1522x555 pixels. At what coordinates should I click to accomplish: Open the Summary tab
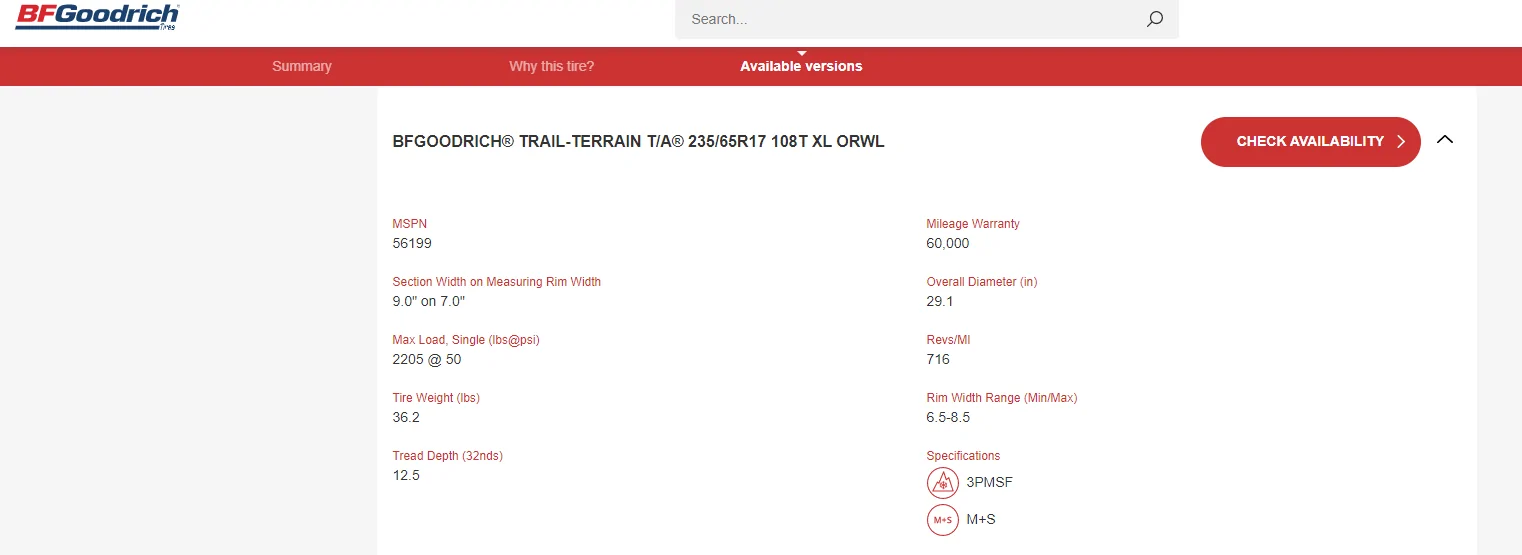(x=301, y=66)
